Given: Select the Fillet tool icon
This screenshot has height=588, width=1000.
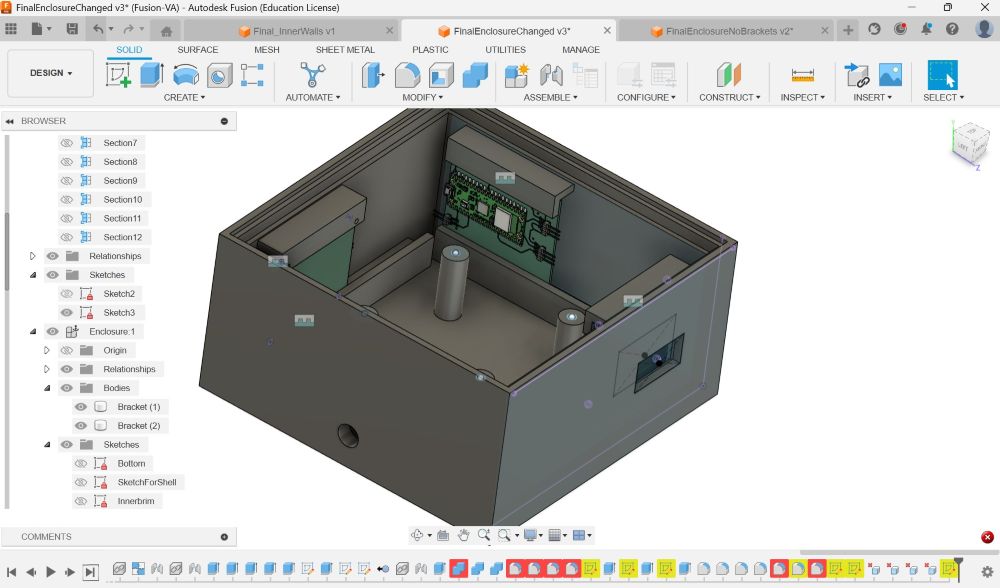Looking at the screenshot, I should pyautogui.click(x=407, y=75).
